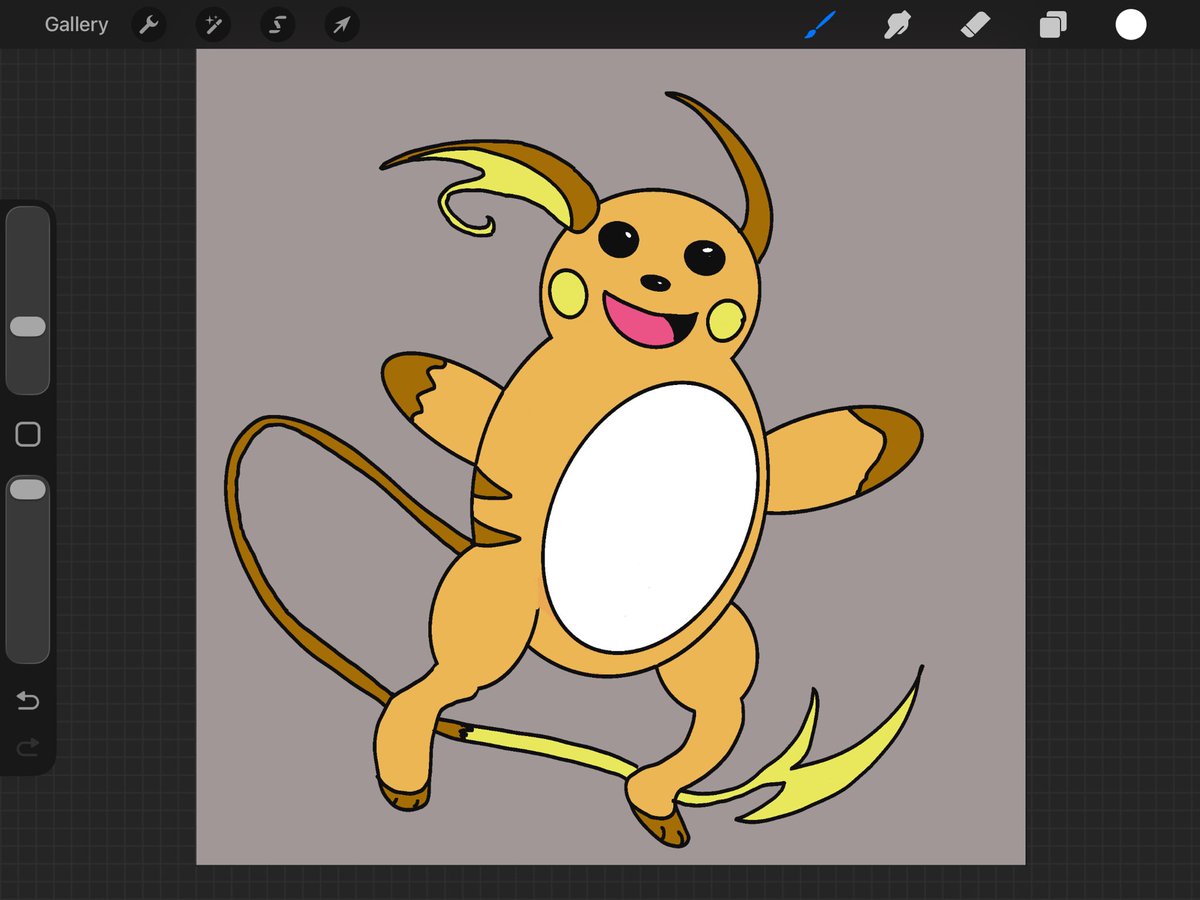Select the Brush tool
Viewport: 1200px width, 900px height.
tap(820, 25)
